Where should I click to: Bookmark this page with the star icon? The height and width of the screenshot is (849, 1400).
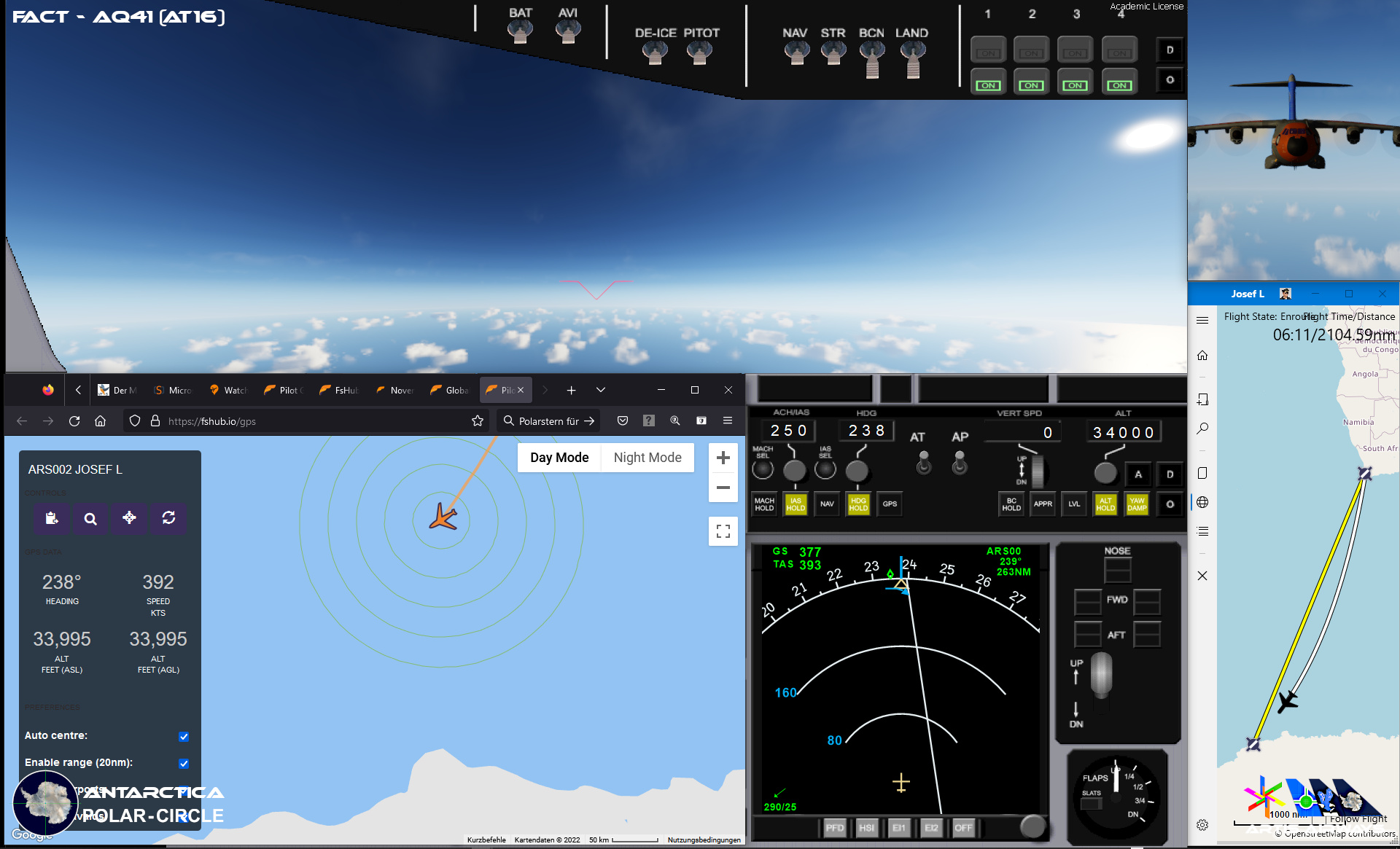point(478,421)
